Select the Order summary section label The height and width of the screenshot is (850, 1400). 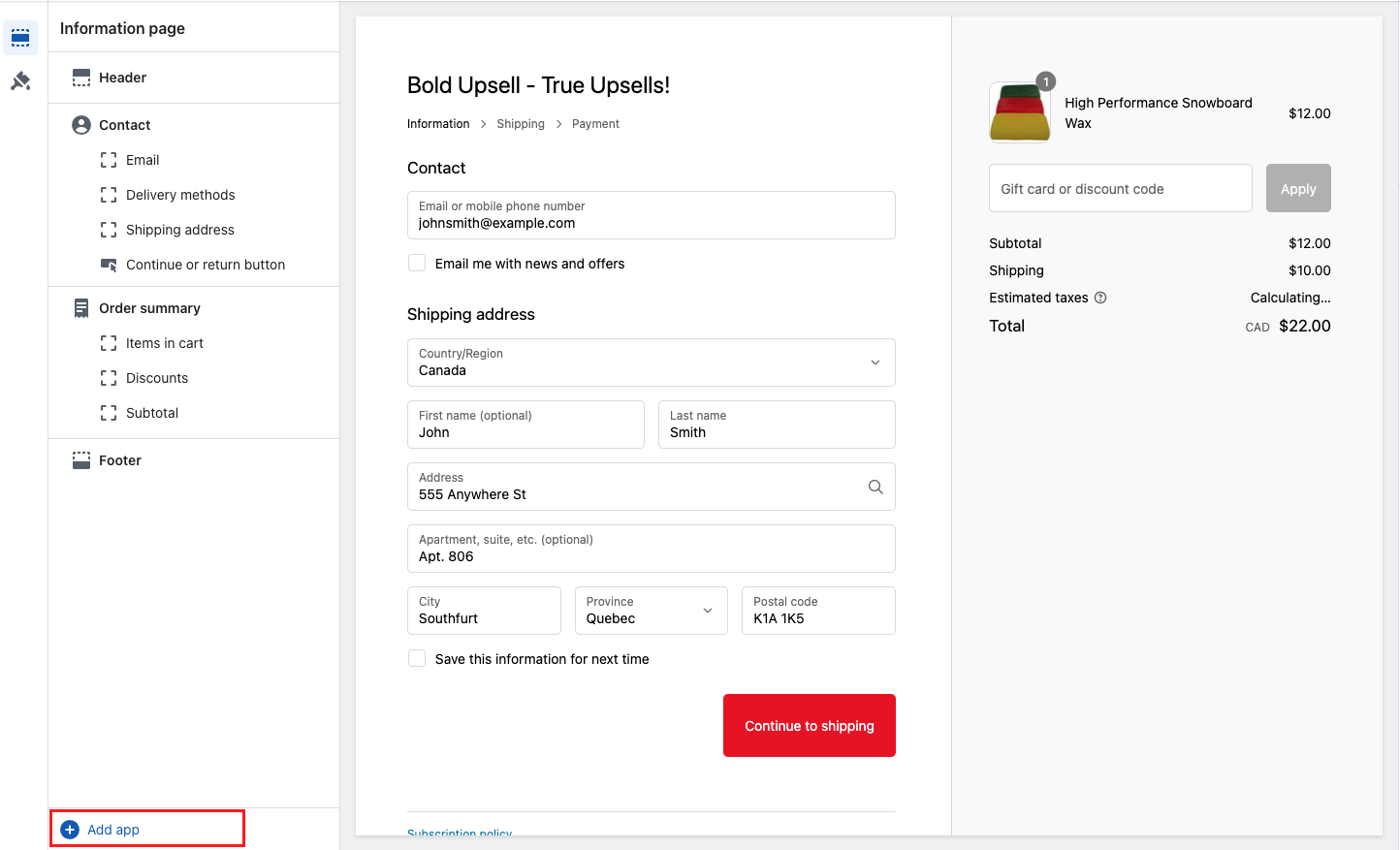click(x=149, y=308)
